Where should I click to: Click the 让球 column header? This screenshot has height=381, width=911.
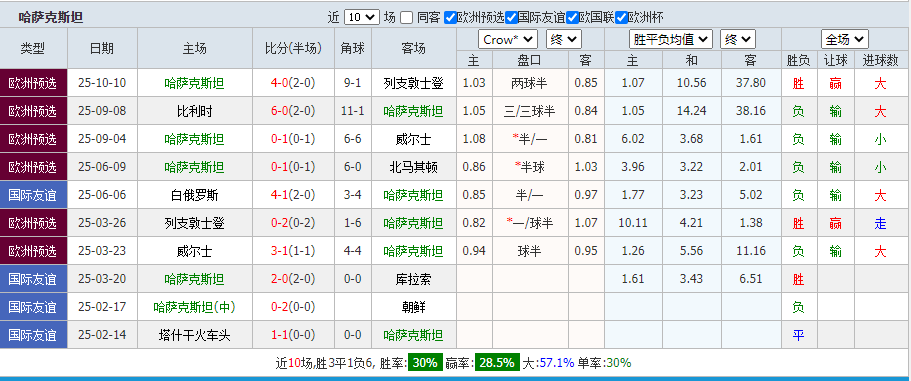[x=835, y=60]
